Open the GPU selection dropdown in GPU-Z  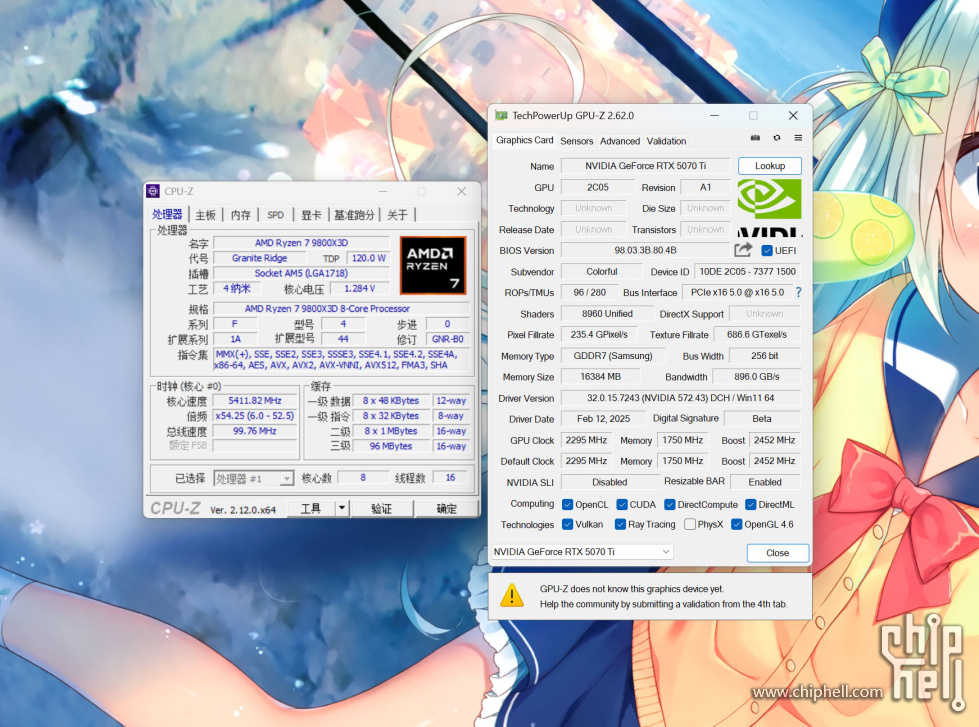pyautogui.click(x=582, y=551)
